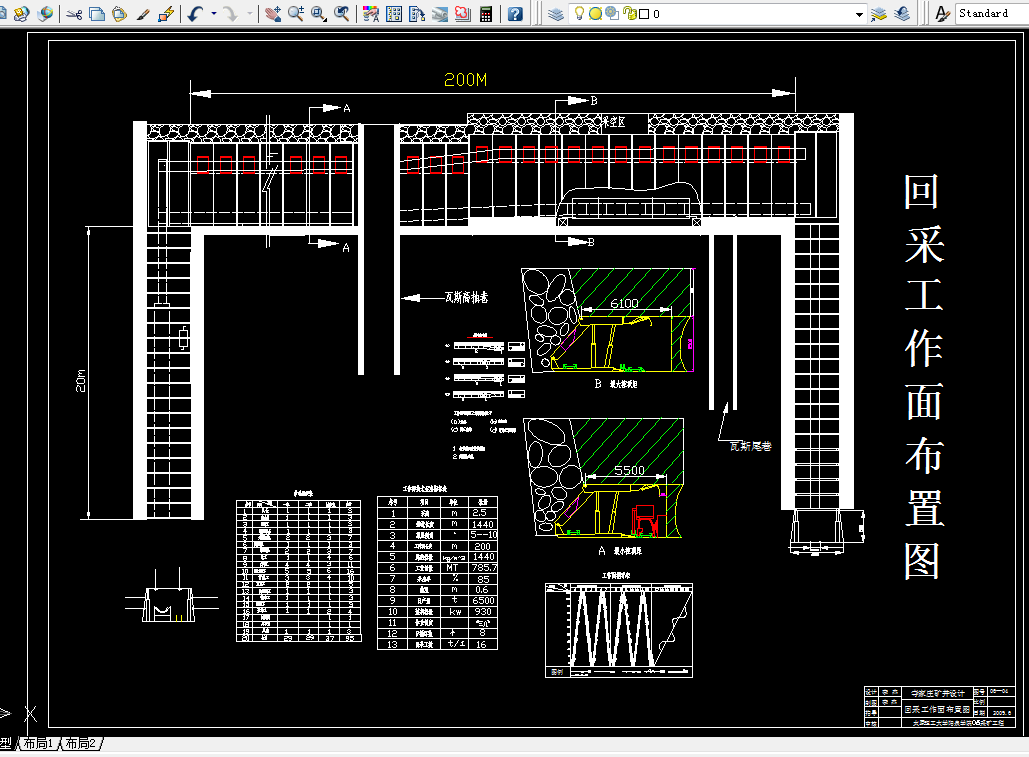
Task: Open the DesignCenter icon
Action: (394, 14)
